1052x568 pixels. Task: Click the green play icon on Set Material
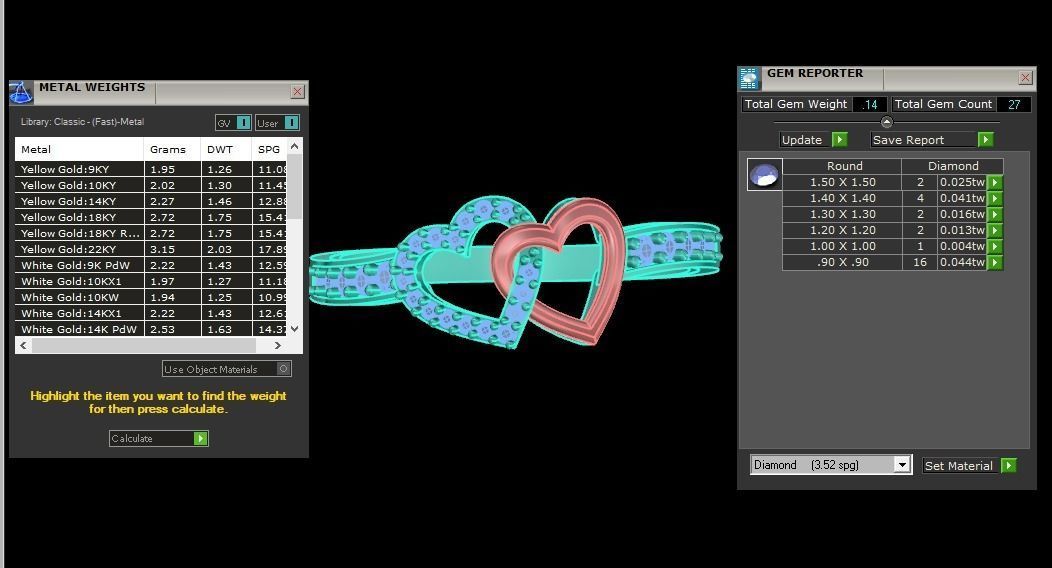point(1008,465)
